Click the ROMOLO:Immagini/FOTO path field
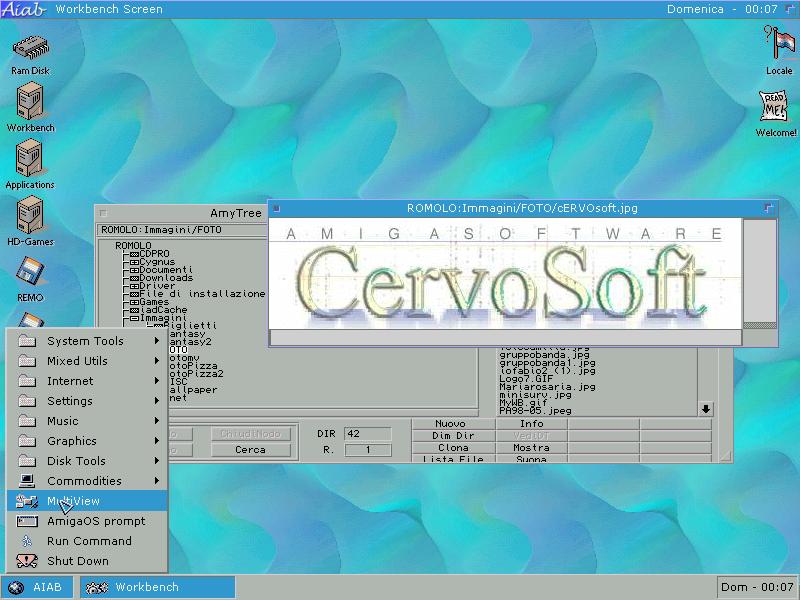The width and height of the screenshot is (800, 600). [x=182, y=230]
